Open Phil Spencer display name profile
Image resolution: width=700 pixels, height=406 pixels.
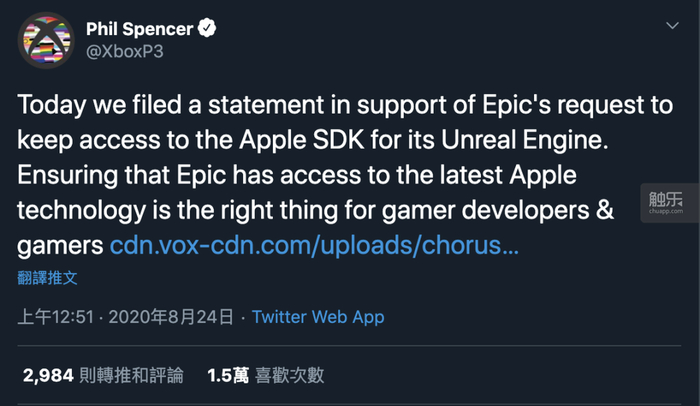[x=150, y=30]
